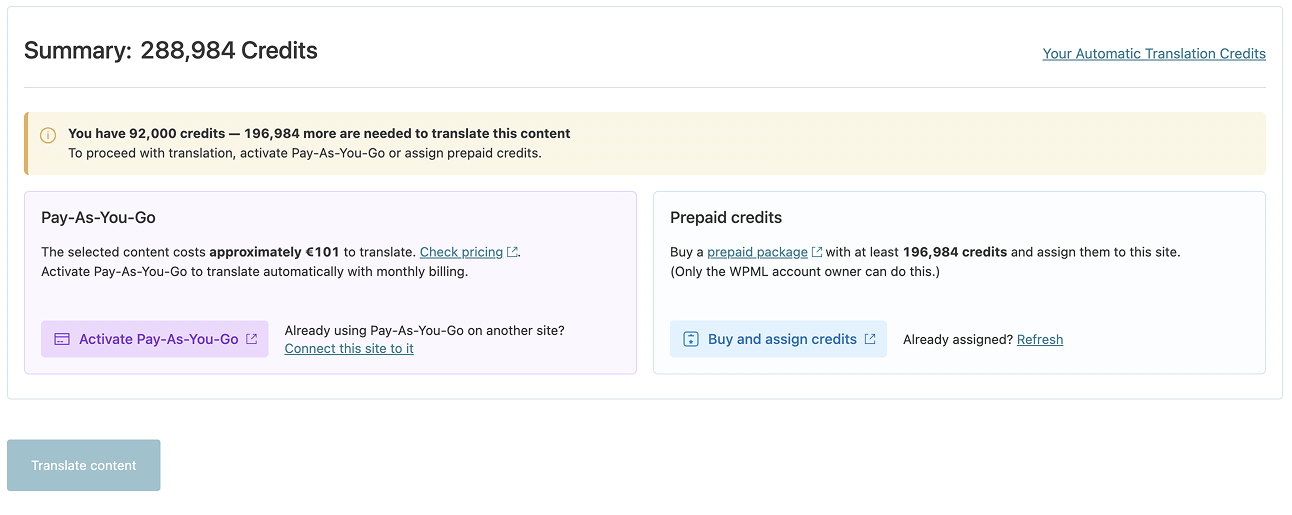Viewport: 1292px width, 515px height.
Task: Select the Pay-As-You-Go card title
Action: pos(98,217)
